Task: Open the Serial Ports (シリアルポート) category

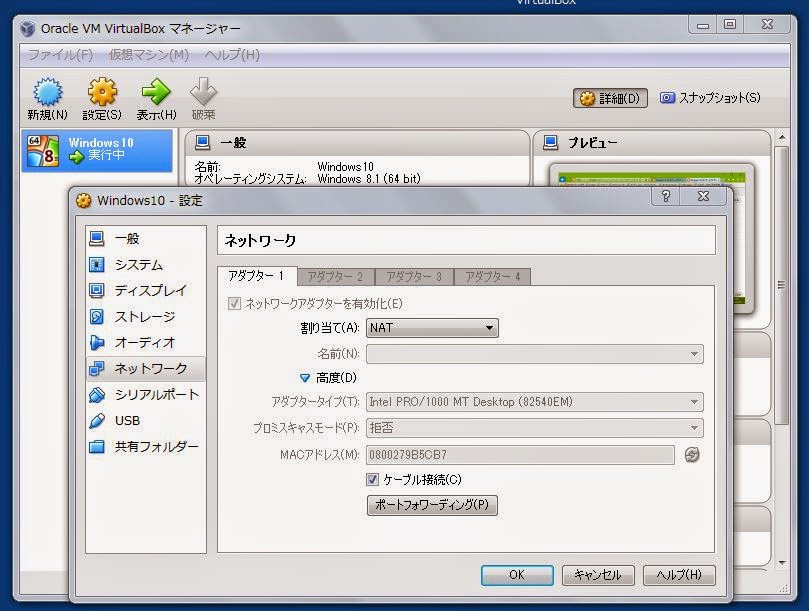Action: tap(145, 395)
